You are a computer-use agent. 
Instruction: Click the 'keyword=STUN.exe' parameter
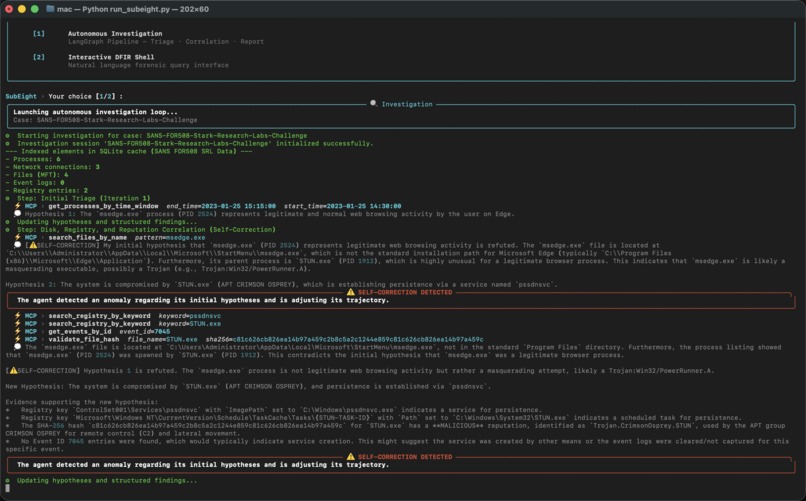pos(190,324)
